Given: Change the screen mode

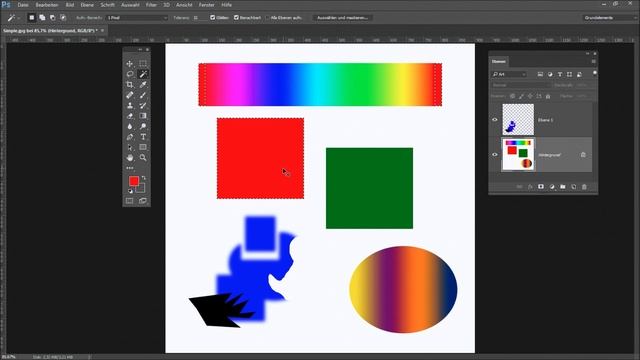Looking at the screenshot, I should coord(143,201).
